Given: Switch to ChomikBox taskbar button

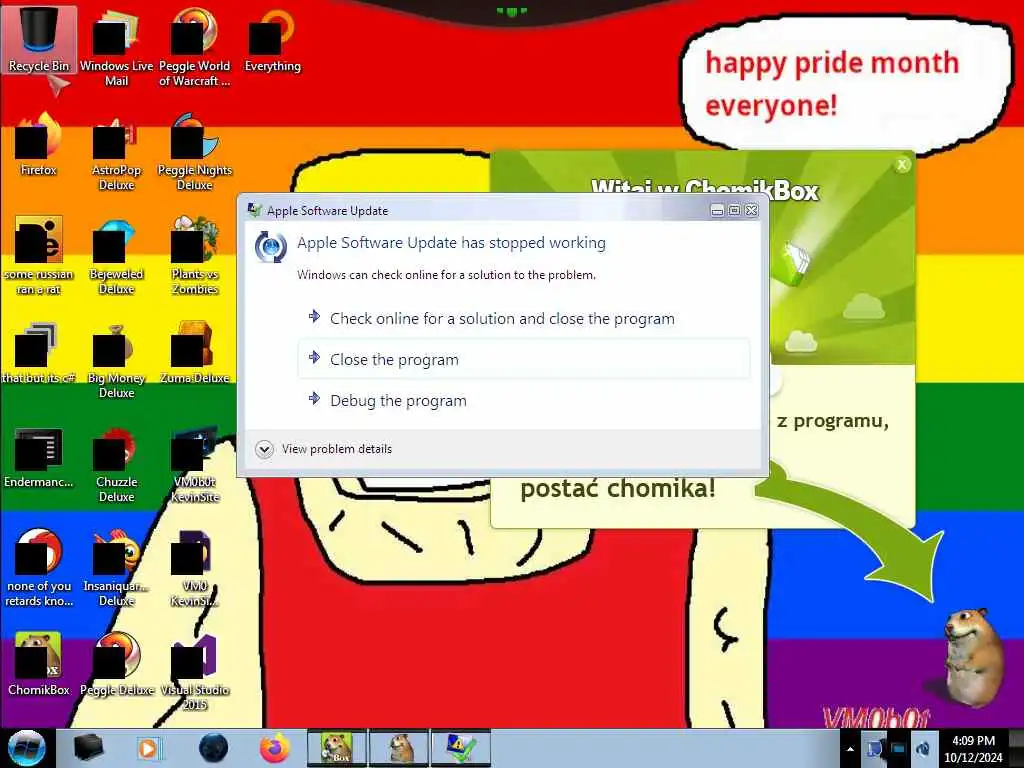Looking at the screenshot, I should (x=337, y=748).
